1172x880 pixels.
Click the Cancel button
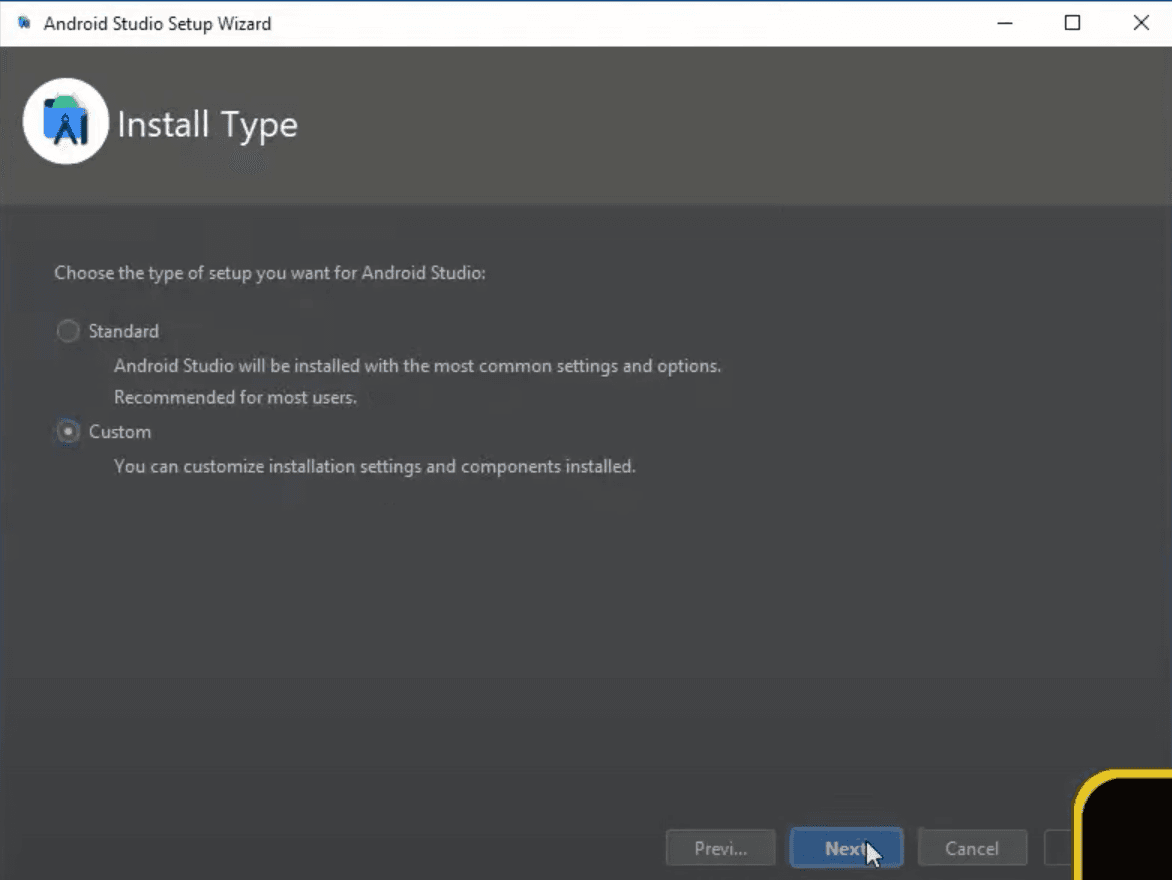[x=971, y=847]
